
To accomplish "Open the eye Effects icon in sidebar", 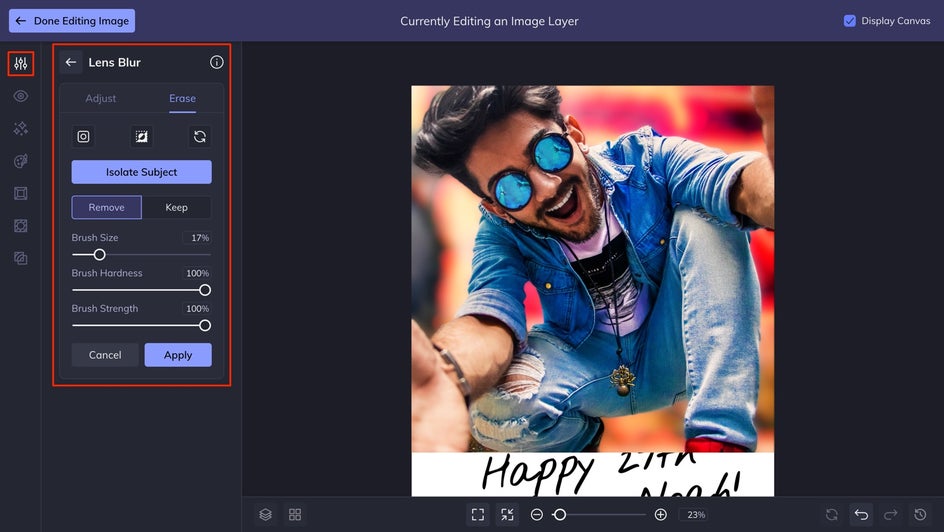I will pos(20,96).
